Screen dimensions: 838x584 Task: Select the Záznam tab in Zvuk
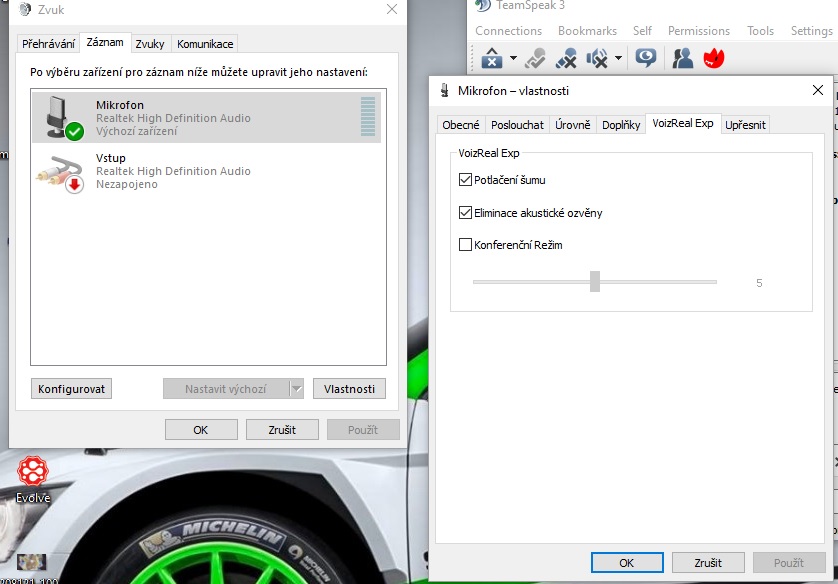pos(105,42)
